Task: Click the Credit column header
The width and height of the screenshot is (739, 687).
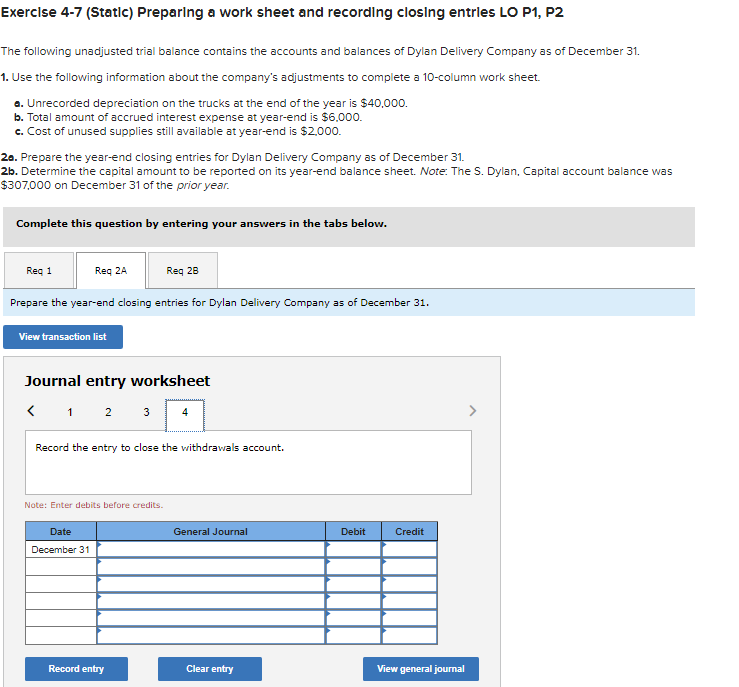Action: tap(409, 532)
